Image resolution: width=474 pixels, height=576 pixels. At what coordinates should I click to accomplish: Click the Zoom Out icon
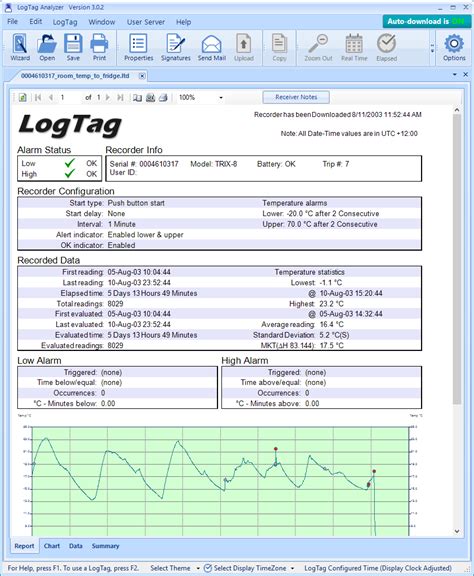318,47
